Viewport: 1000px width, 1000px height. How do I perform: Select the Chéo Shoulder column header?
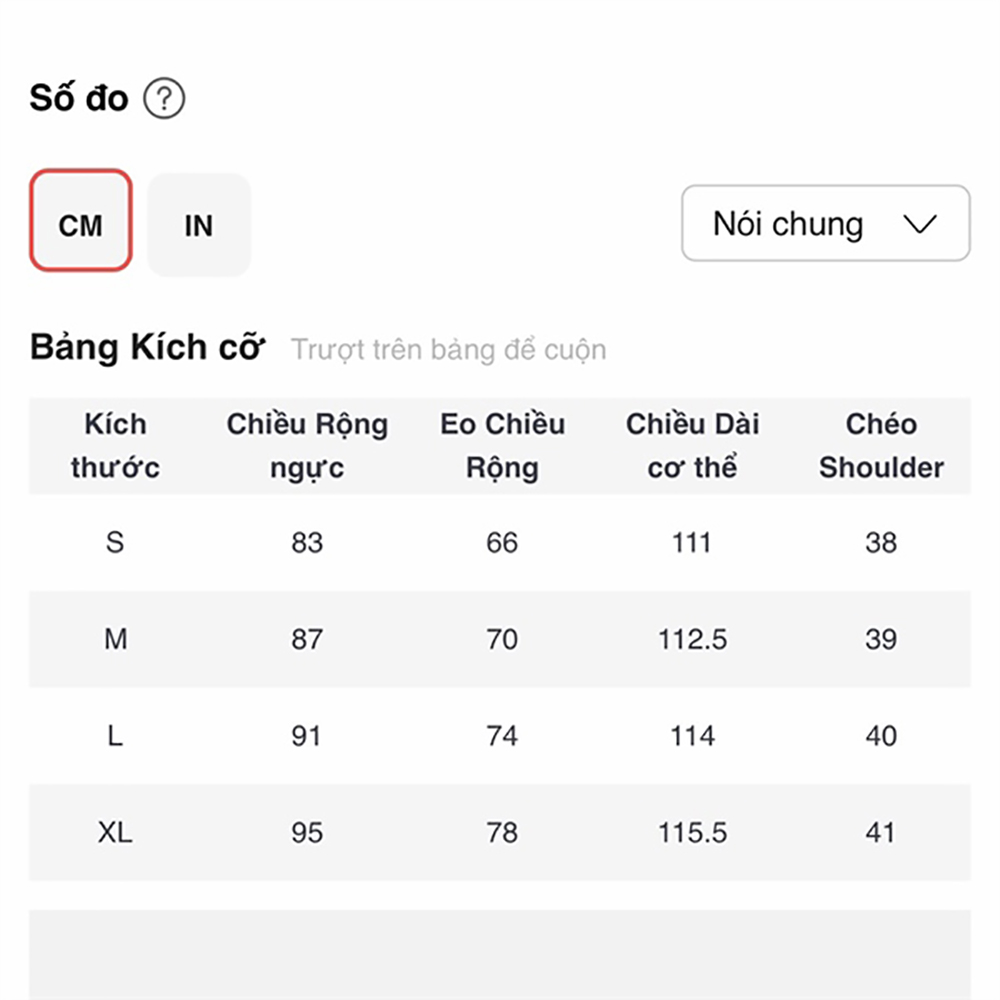(881, 446)
